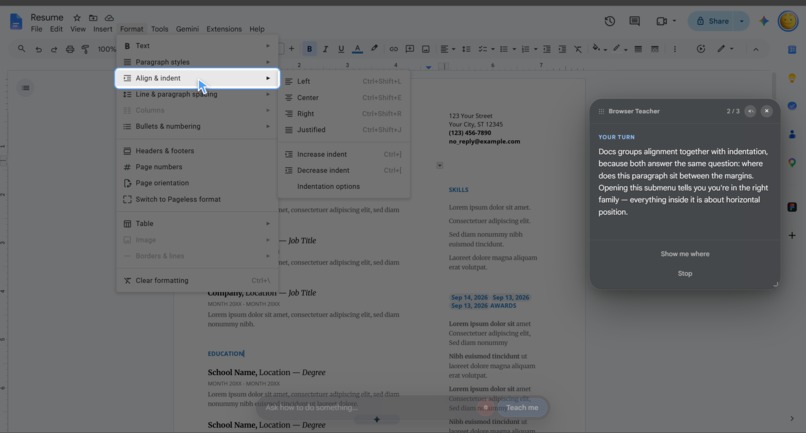The width and height of the screenshot is (806, 433).
Task: Toggle italic formatting button
Action: 325,49
